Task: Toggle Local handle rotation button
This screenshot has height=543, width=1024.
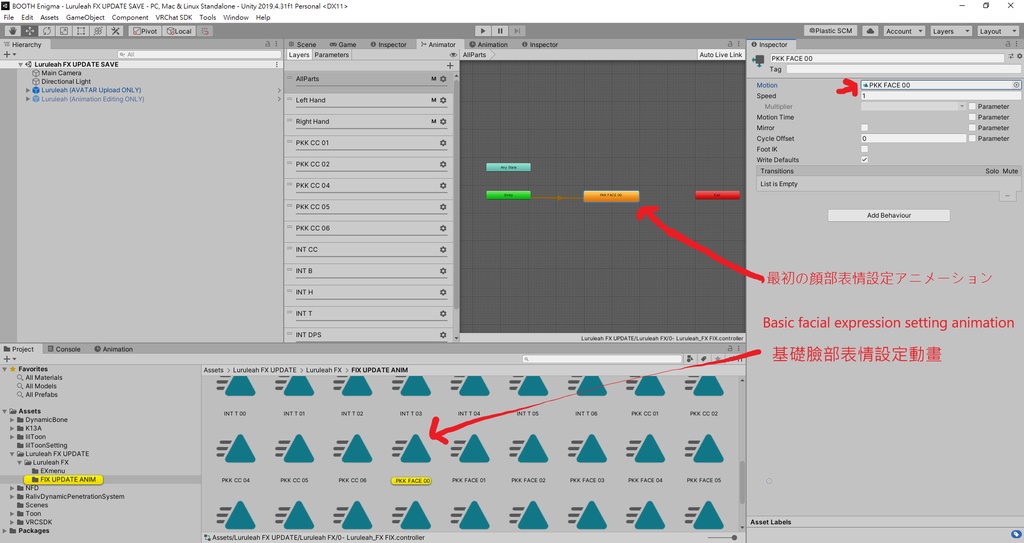Action: [179, 31]
